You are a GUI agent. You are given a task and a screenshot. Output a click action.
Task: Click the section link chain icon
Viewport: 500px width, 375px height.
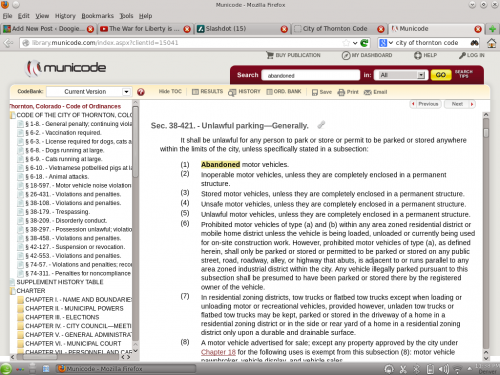point(321,125)
